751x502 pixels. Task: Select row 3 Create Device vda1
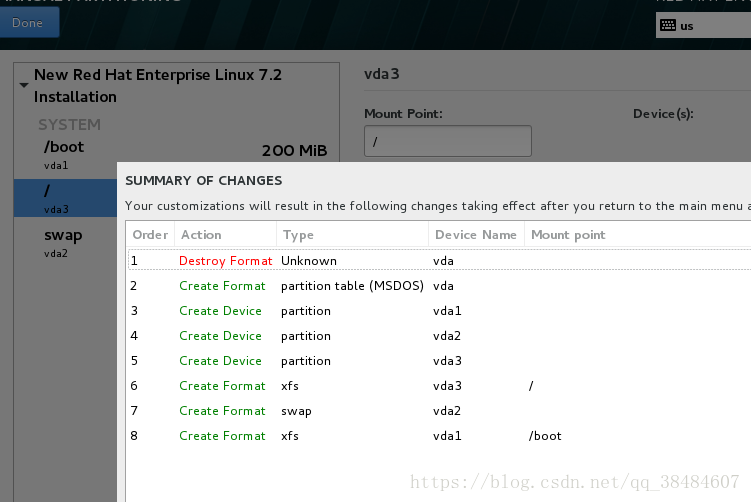click(x=439, y=311)
